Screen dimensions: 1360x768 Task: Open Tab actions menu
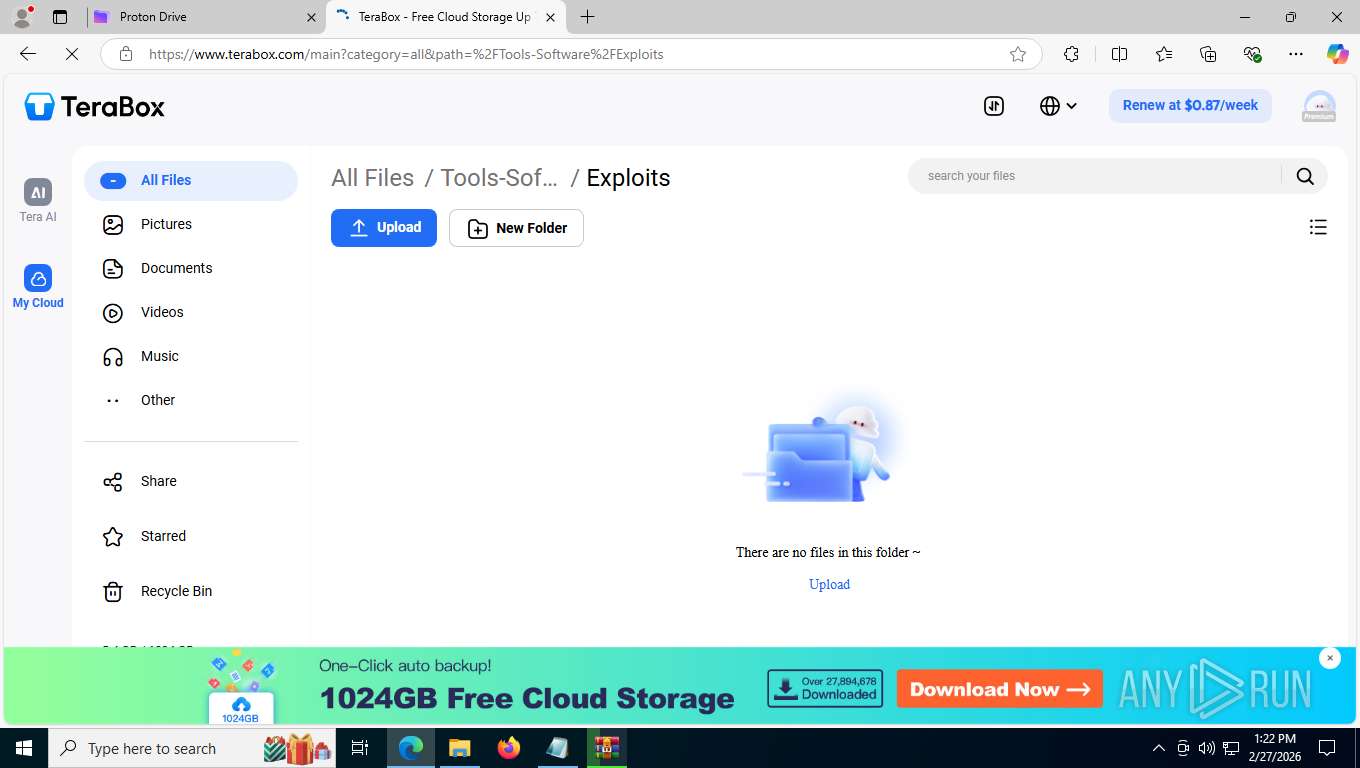(x=60, y=17)
